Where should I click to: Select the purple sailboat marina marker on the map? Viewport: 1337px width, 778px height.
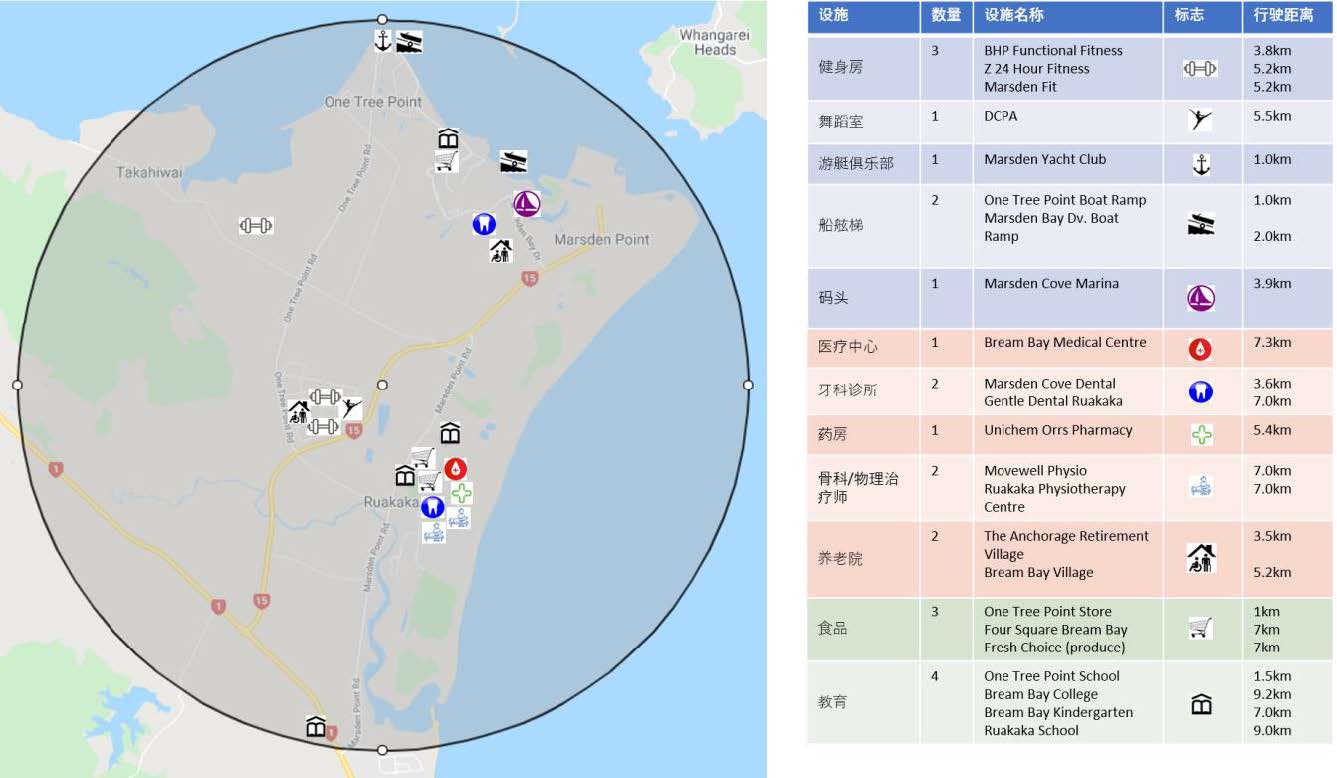tap(527, 204)
